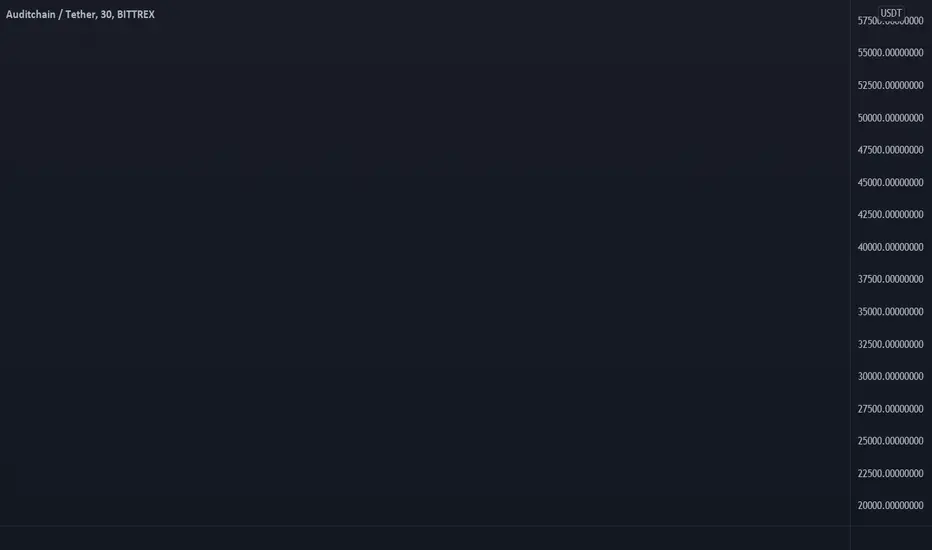Click the Auditchain / Tether symbol title
Image resolution: width=932 pixels, height=550 pixels.
coord(80,14)
